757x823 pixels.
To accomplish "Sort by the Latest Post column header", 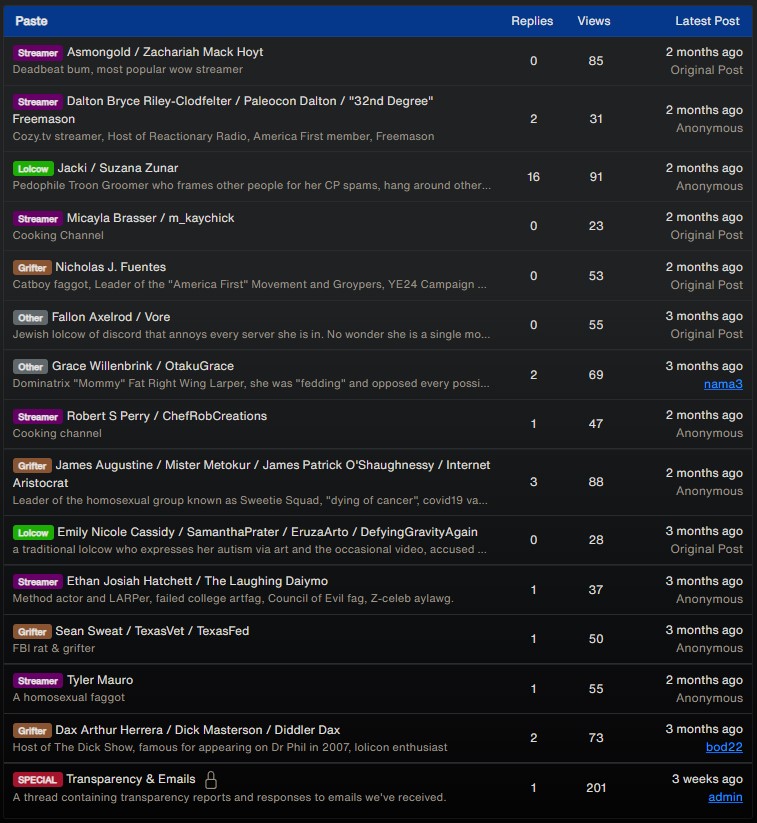I will pos(707,21).
